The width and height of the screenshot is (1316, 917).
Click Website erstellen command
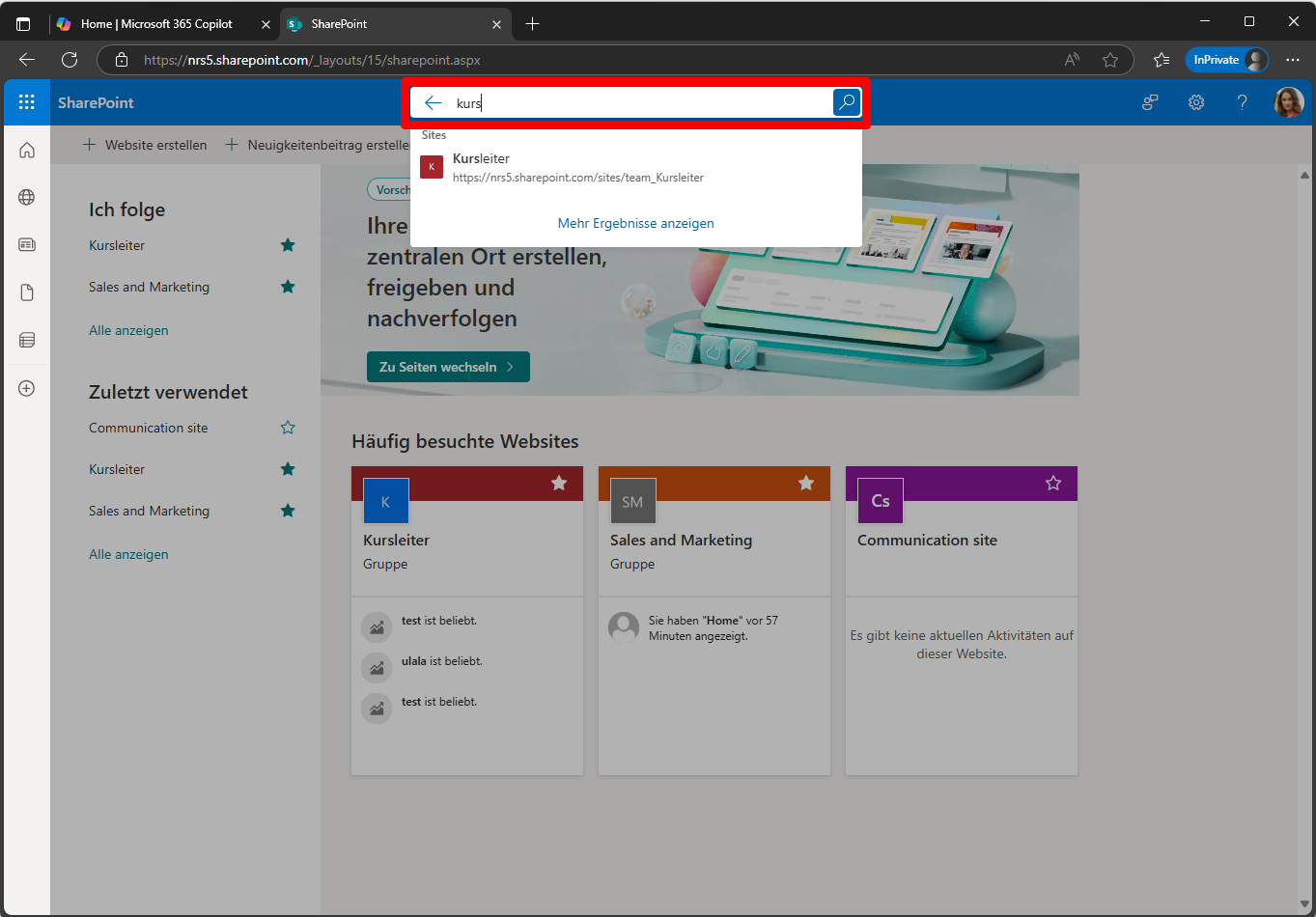pyautogui.click(x=146, y=145)
